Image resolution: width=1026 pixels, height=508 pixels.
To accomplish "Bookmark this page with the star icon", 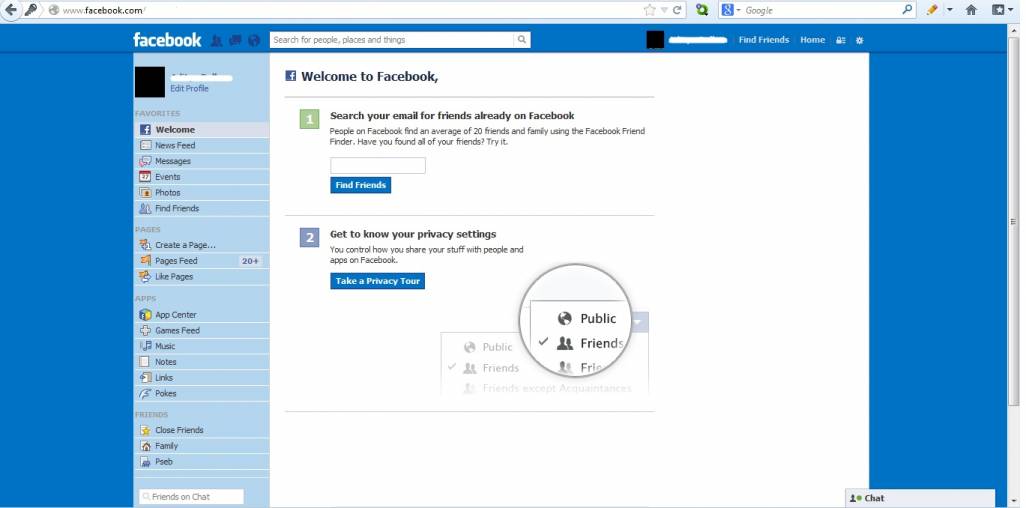I will click(649, 10).
